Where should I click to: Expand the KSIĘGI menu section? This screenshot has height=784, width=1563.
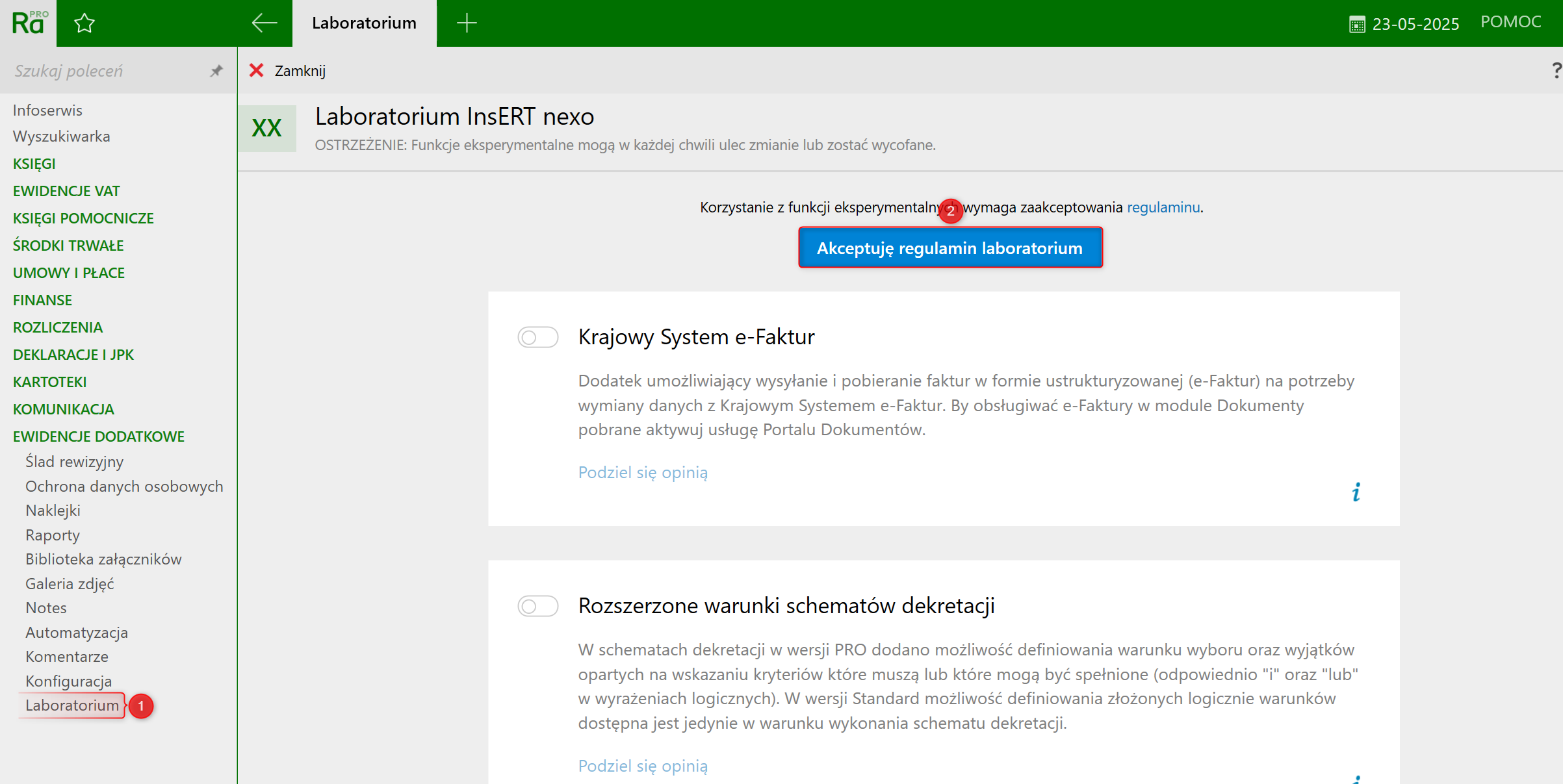point(34,164)
